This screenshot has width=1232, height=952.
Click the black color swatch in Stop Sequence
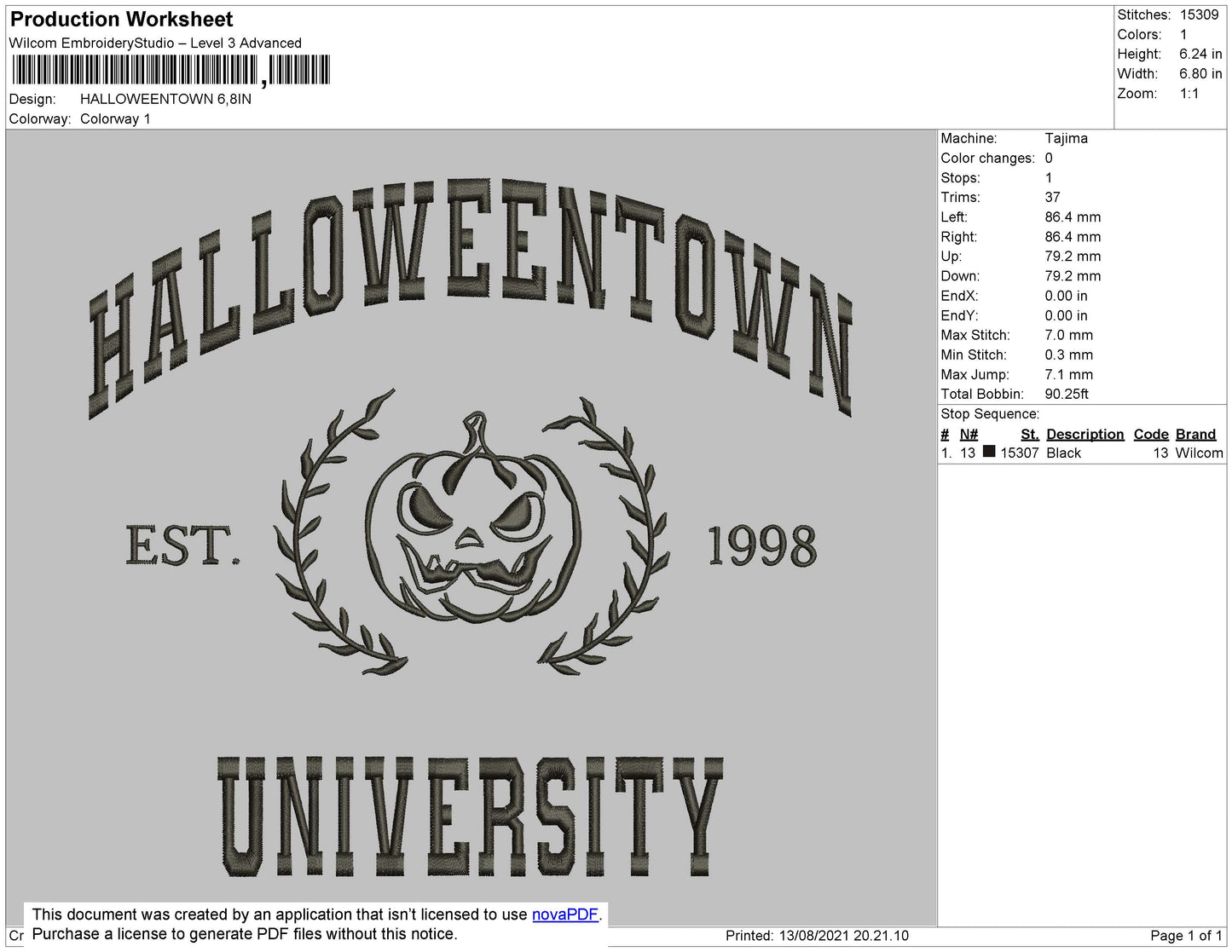coord(989,452)
